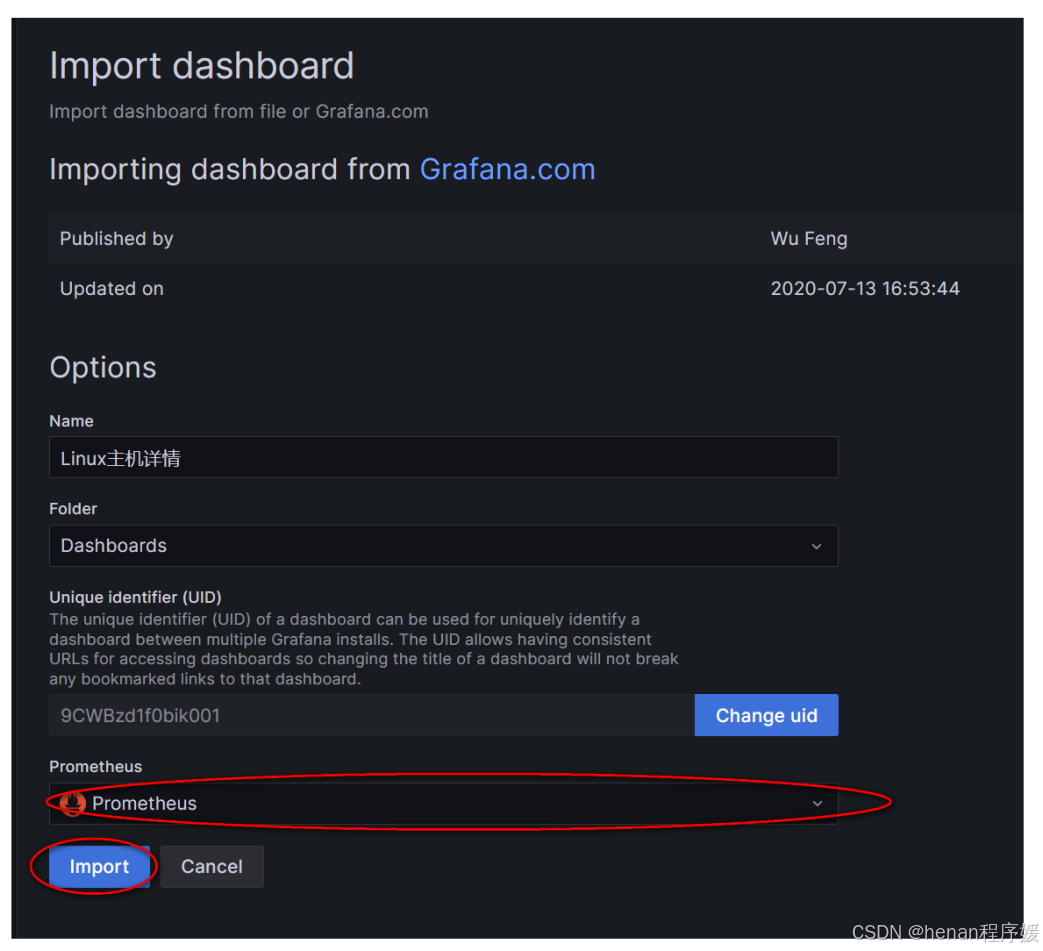Image resolution: width=1043 pixels, height=951 pixels.
Task: Click the Change uid button
Action: tap(766, 716)
